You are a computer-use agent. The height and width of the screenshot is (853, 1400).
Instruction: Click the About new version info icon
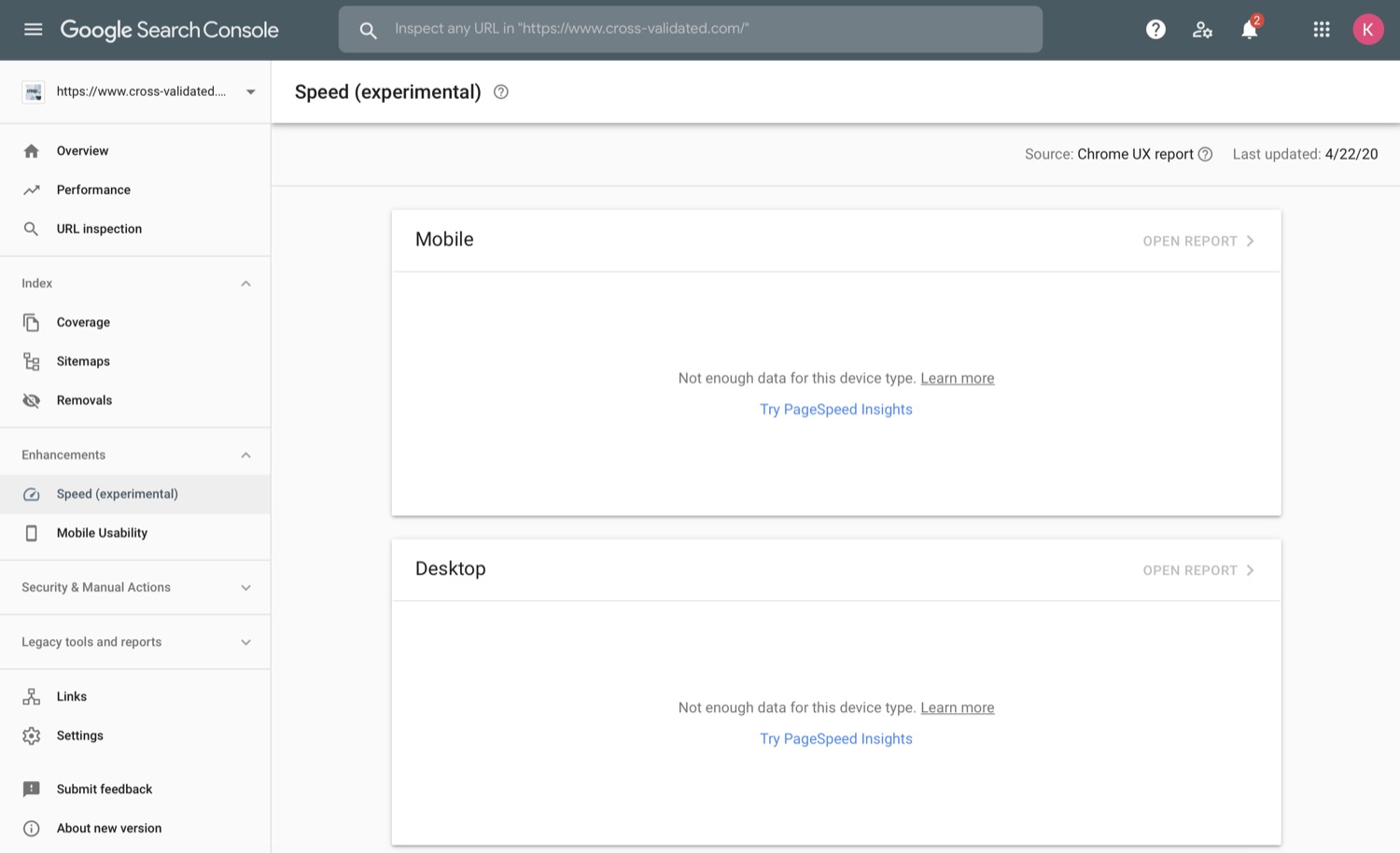coord(32,829)
